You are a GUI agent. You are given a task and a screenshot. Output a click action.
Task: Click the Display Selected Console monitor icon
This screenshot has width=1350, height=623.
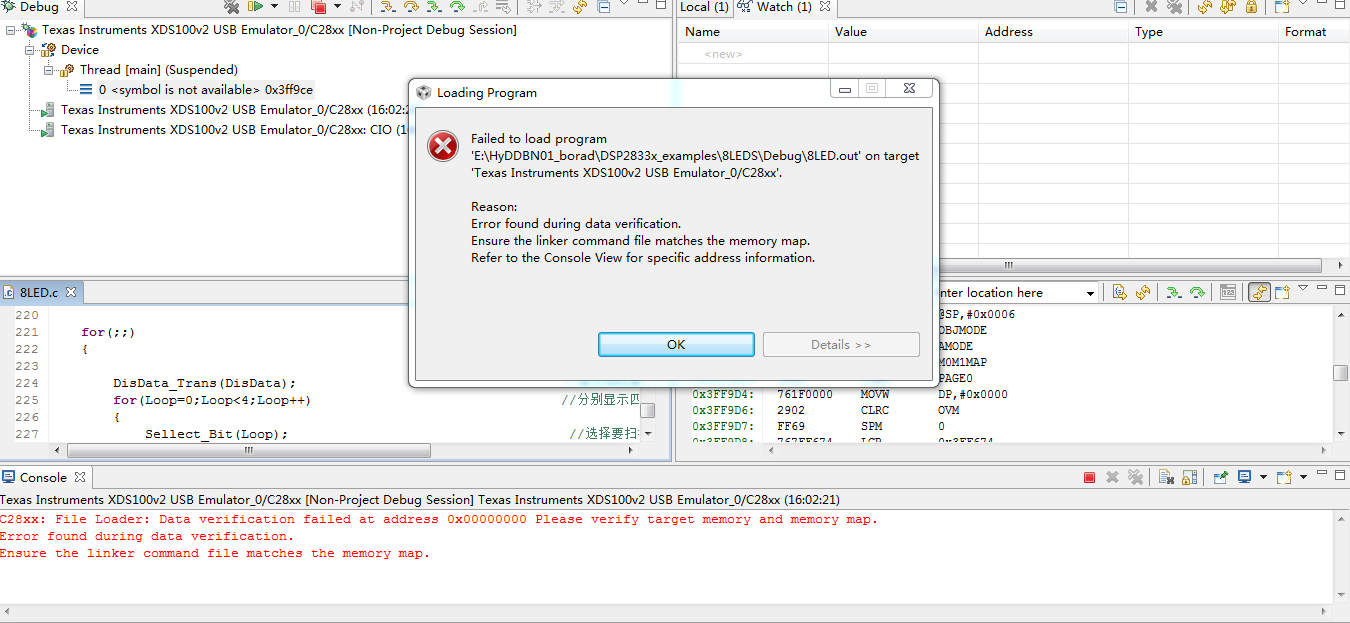tap(1245, 476)
